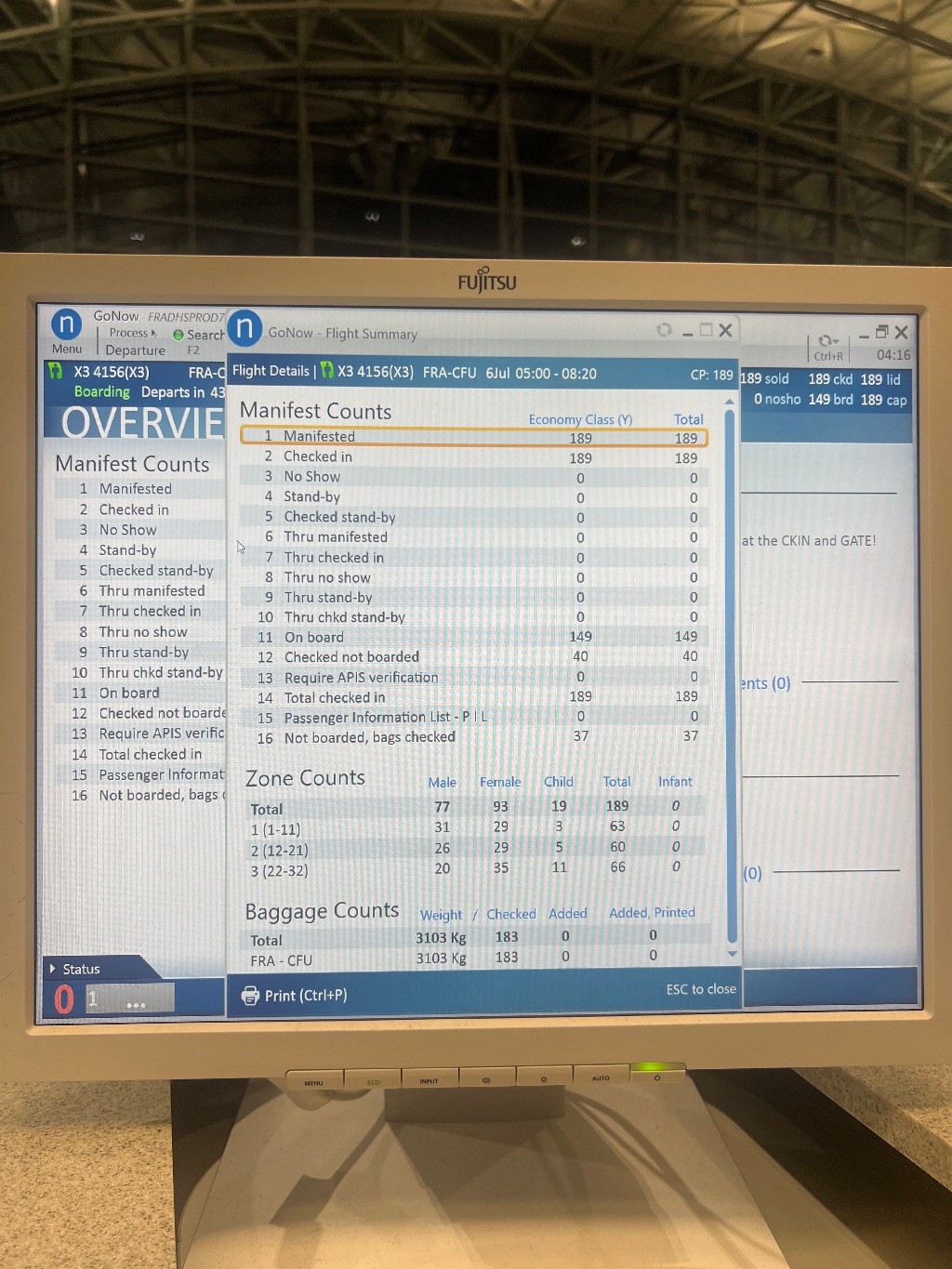Open the Process submenu arrow

[153, 333]
